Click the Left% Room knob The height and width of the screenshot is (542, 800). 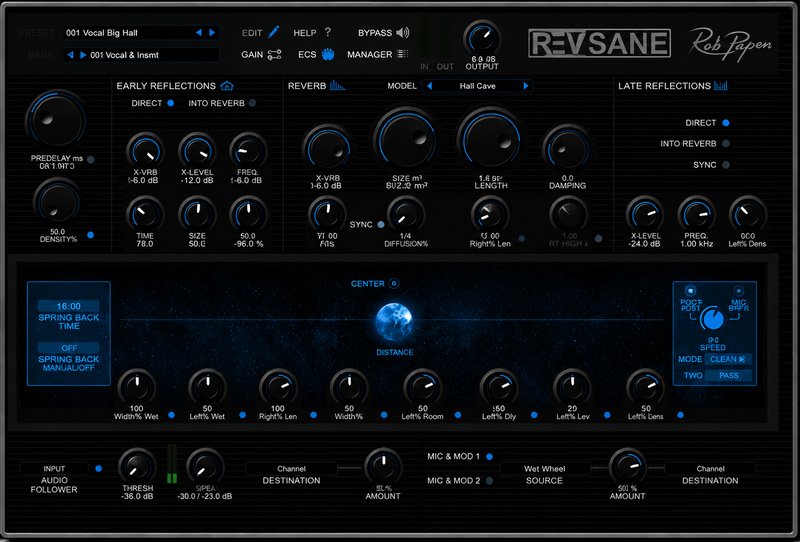click(x=422, y=387)
